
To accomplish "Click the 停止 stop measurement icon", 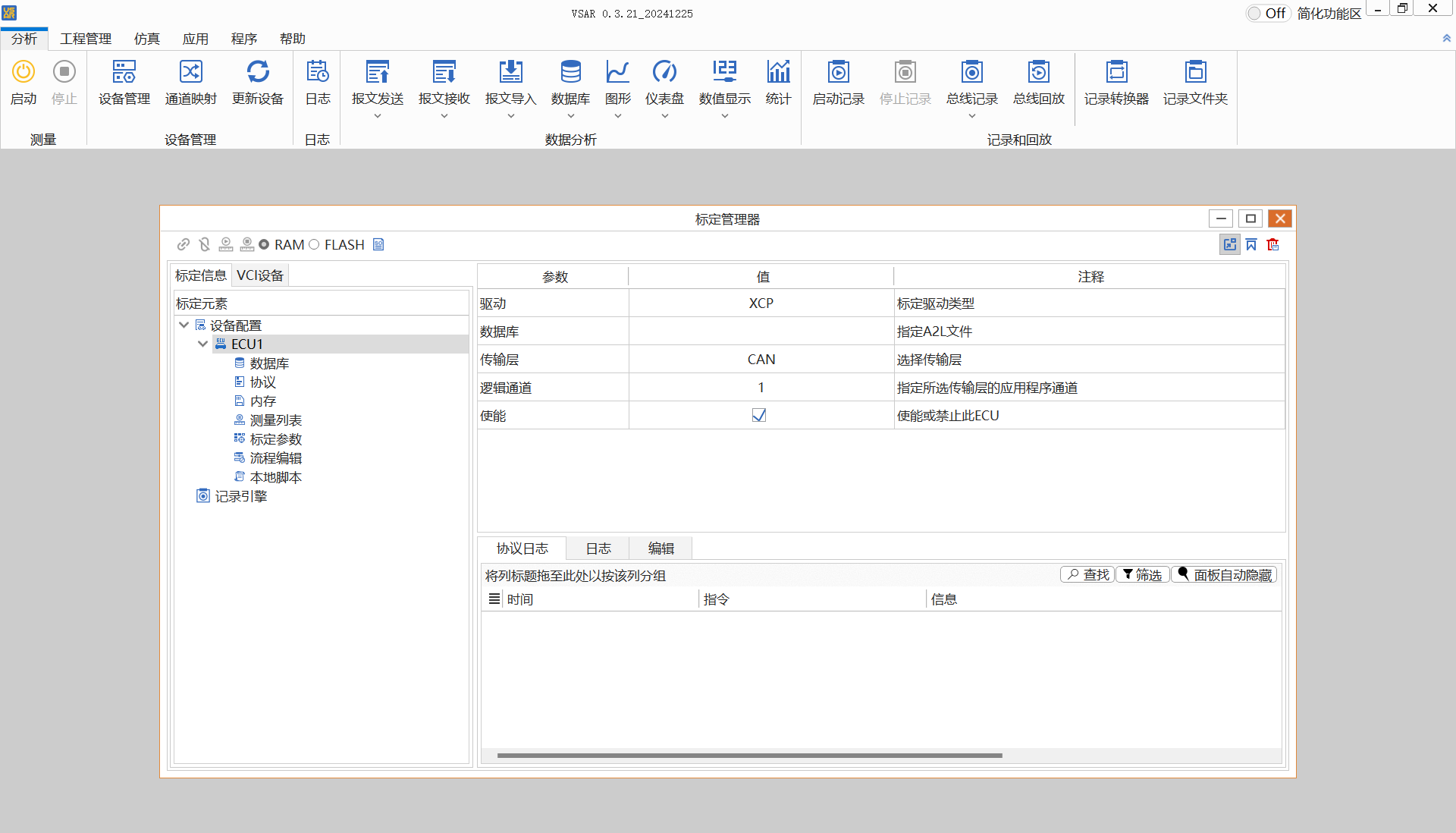I will (x=64, y=72).
